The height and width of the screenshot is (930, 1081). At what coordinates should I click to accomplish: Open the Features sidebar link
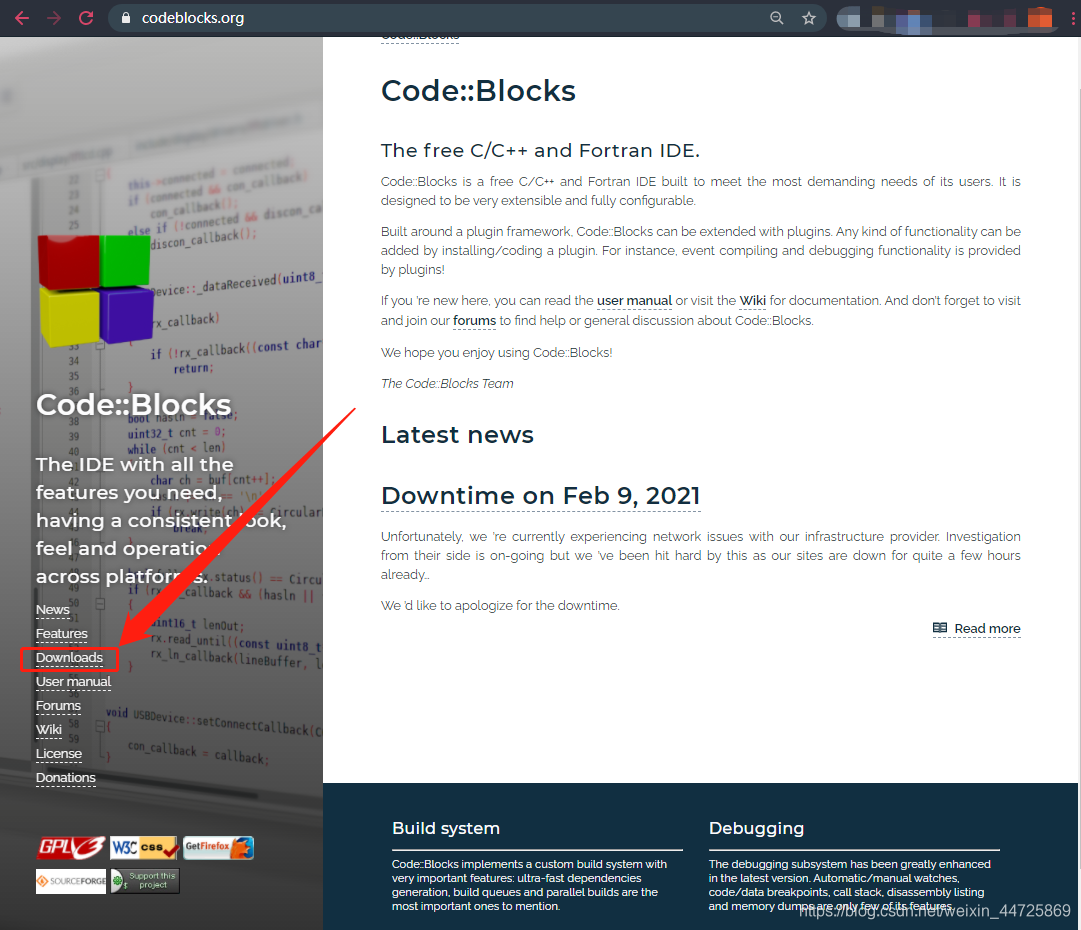click(61, 634)
